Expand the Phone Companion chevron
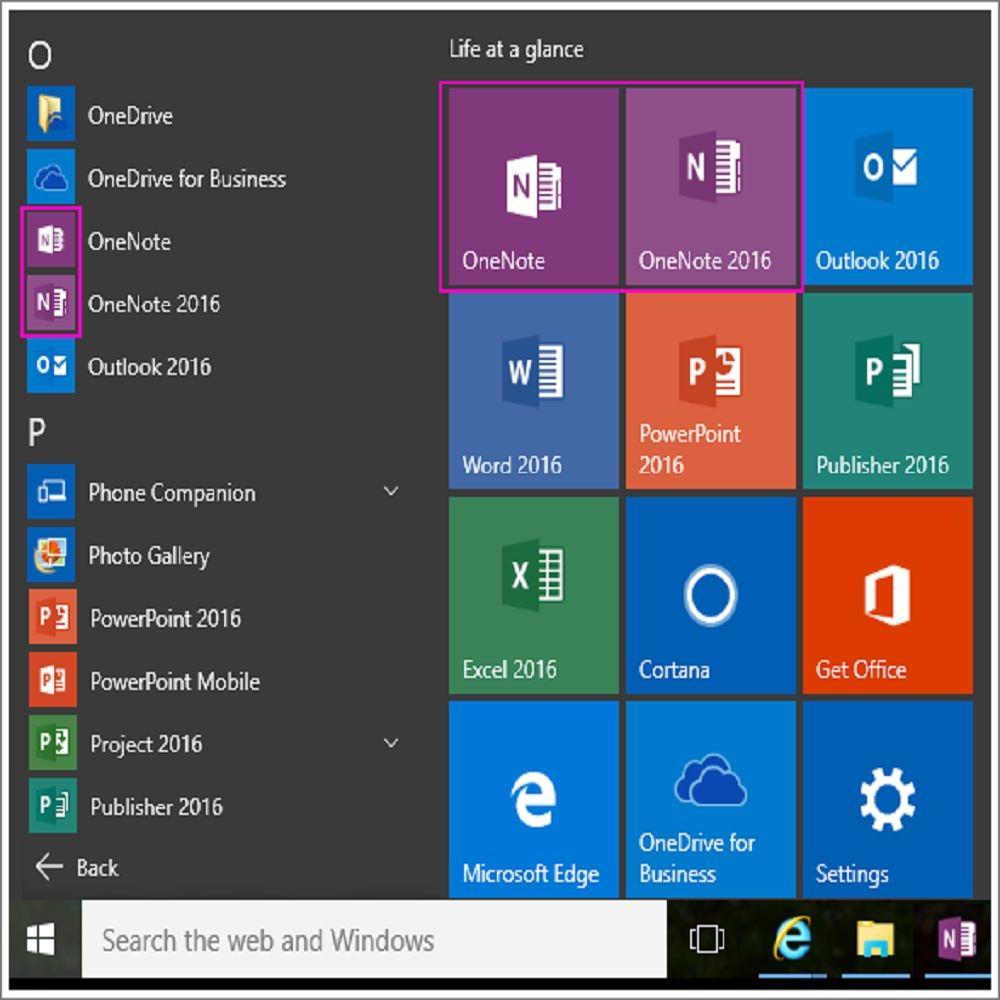1000x1000 pixels. (x=391, y=491)
